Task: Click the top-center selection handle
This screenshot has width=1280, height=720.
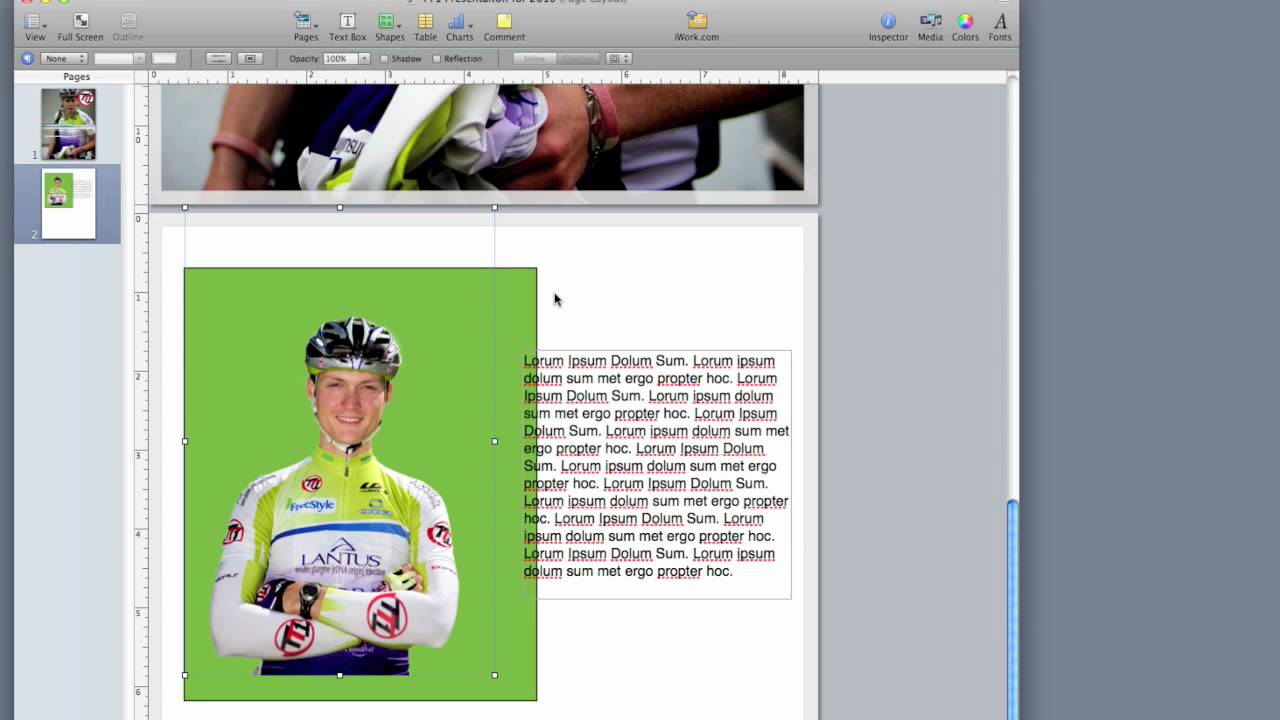Action: pos(340,207)
